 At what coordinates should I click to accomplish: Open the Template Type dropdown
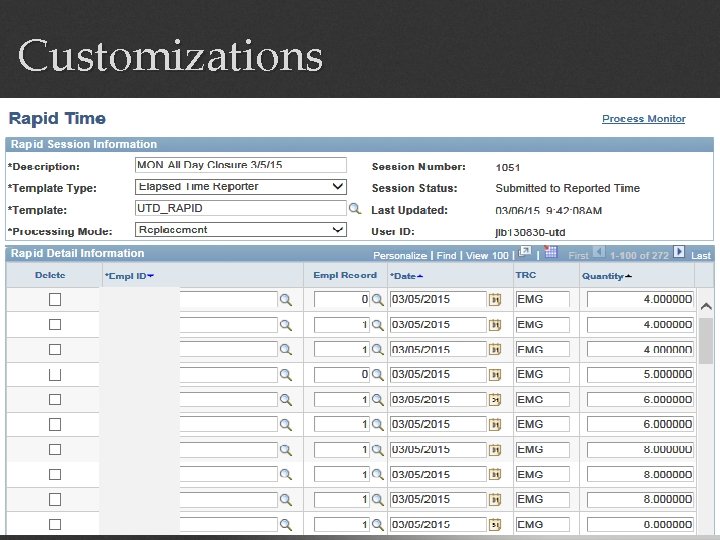pyautogui.click(x=241, y=187)
